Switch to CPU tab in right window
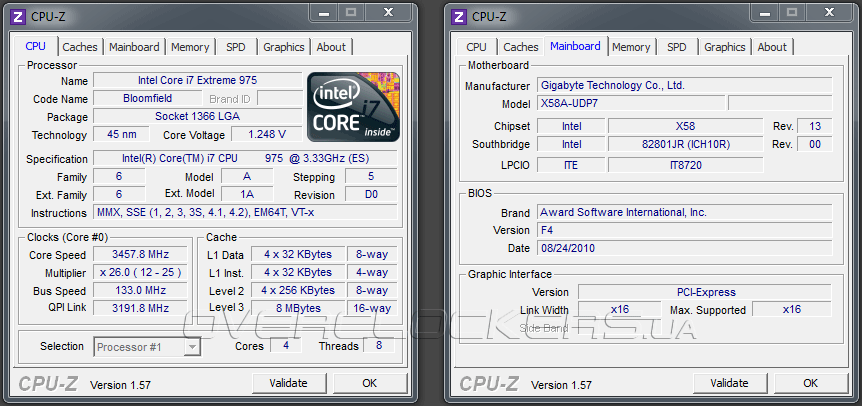Viewport: 862px width, 406px height. (477, 47)
